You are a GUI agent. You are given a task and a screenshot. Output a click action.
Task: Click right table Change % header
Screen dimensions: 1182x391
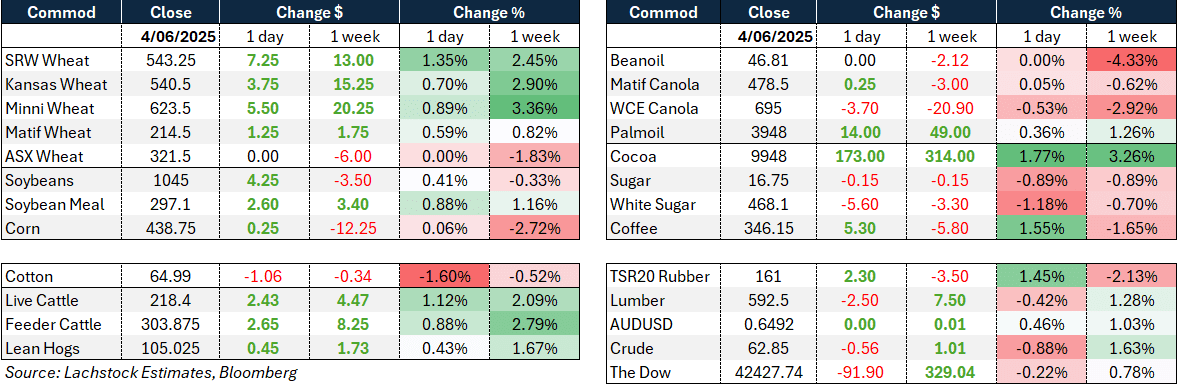click(1086, 12)
